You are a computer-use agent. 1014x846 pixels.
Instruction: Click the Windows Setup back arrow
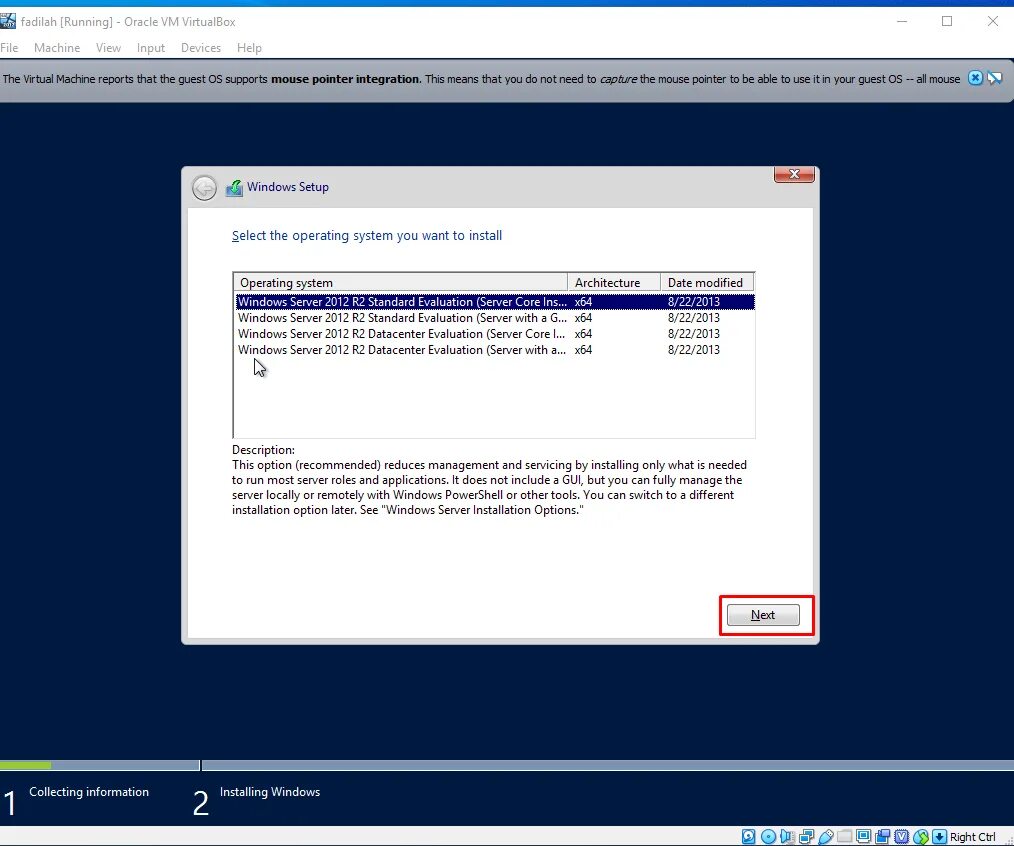204,188
